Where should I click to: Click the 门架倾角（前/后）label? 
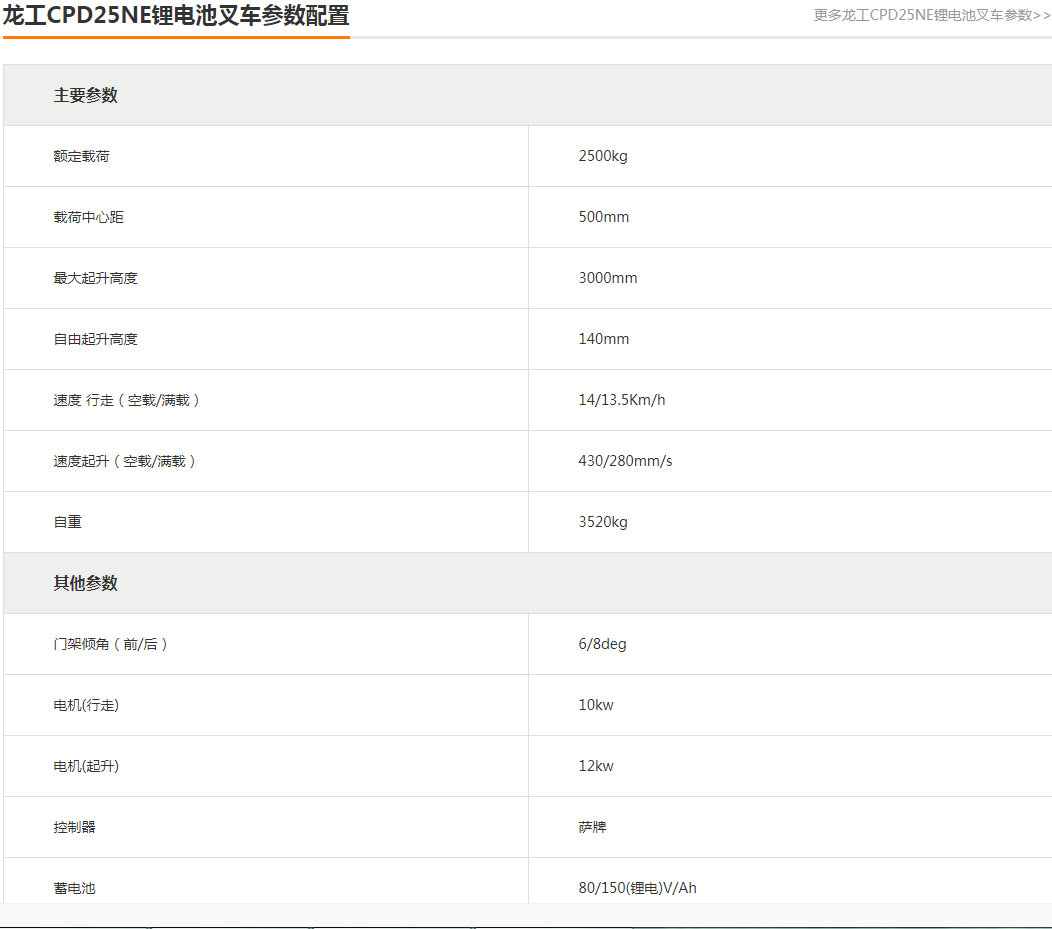pyautogui.click(x=111, y=644)
